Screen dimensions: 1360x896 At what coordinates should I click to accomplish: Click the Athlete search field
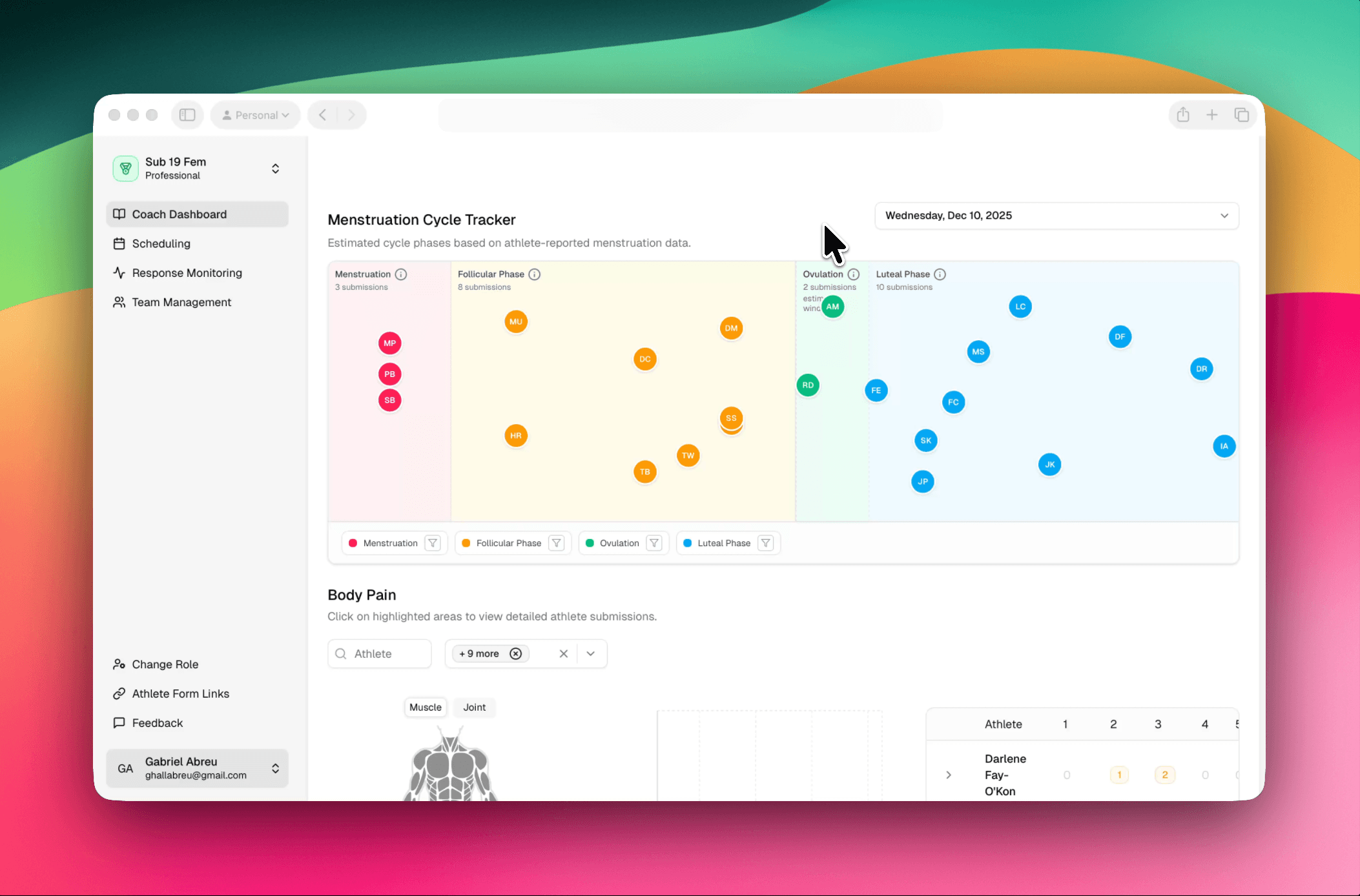tap(380, 654)
